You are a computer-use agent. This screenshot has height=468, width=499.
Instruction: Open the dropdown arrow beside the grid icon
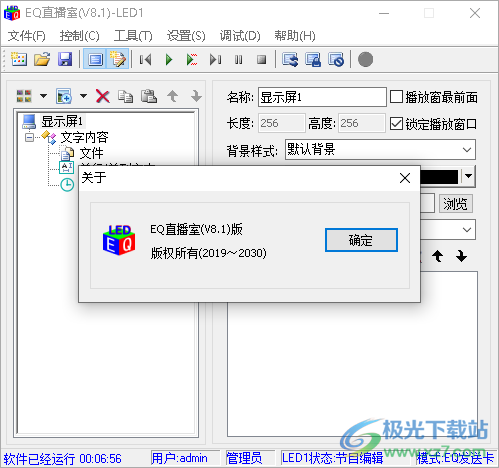pyautogui.click(x=43, y=96)
